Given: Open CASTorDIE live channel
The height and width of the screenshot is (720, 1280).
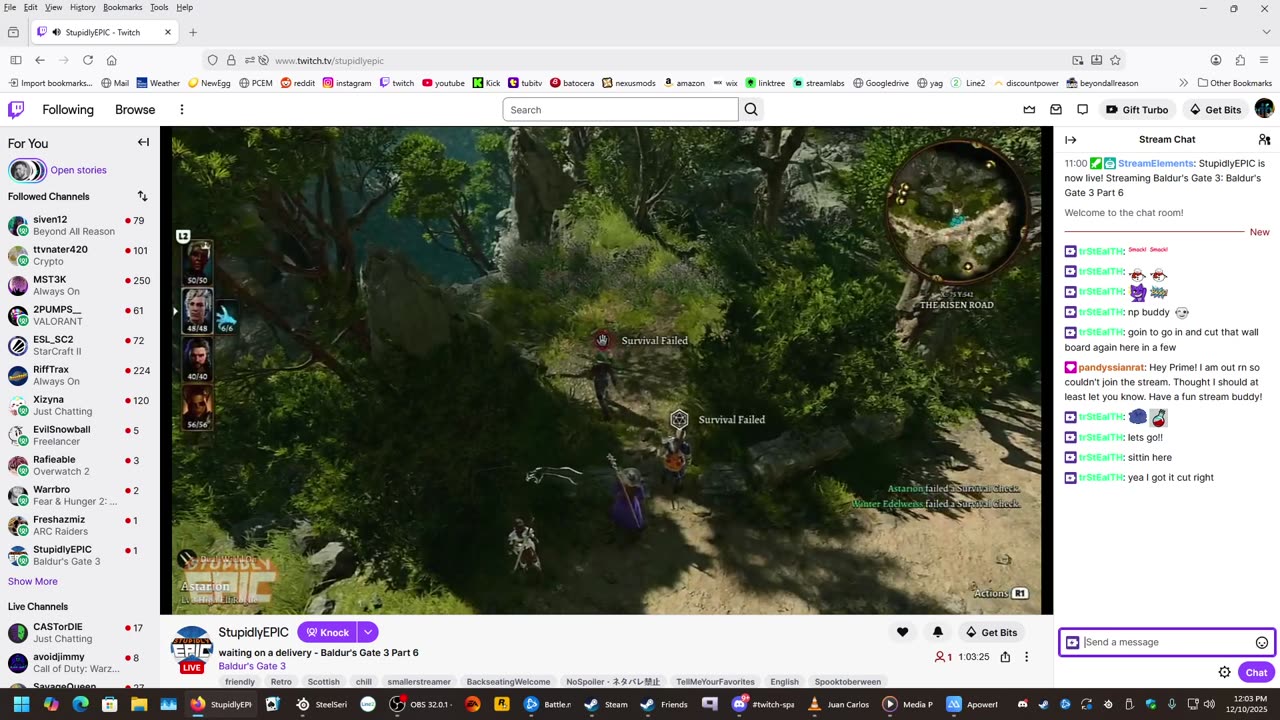Looking at the screenshot, I should [78, 632].
